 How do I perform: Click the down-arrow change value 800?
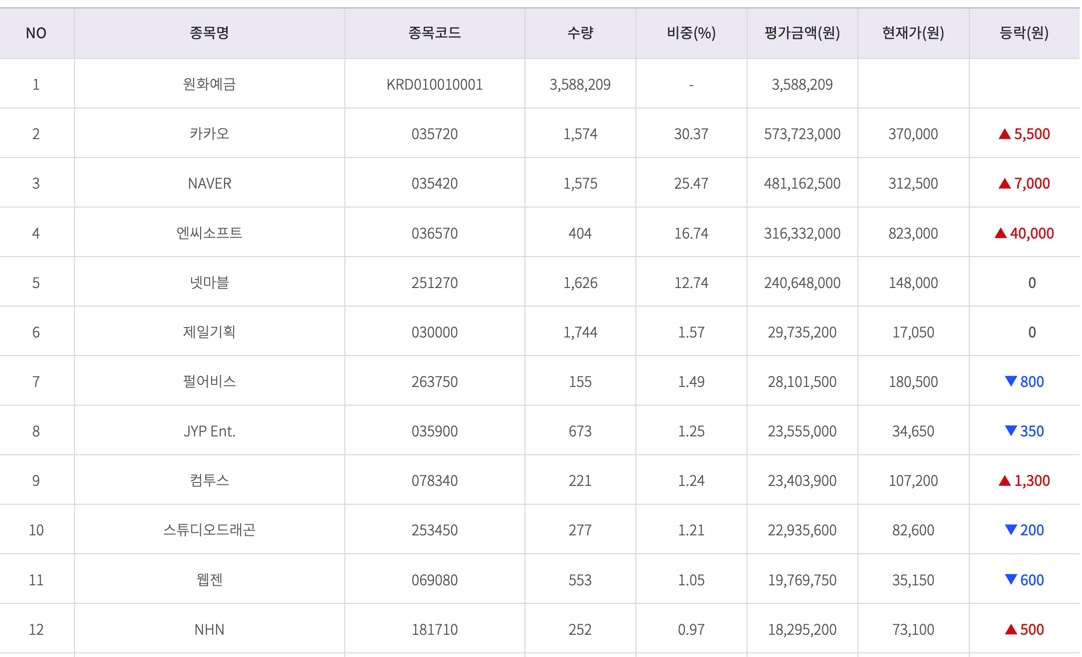[x=1024, y=382]
